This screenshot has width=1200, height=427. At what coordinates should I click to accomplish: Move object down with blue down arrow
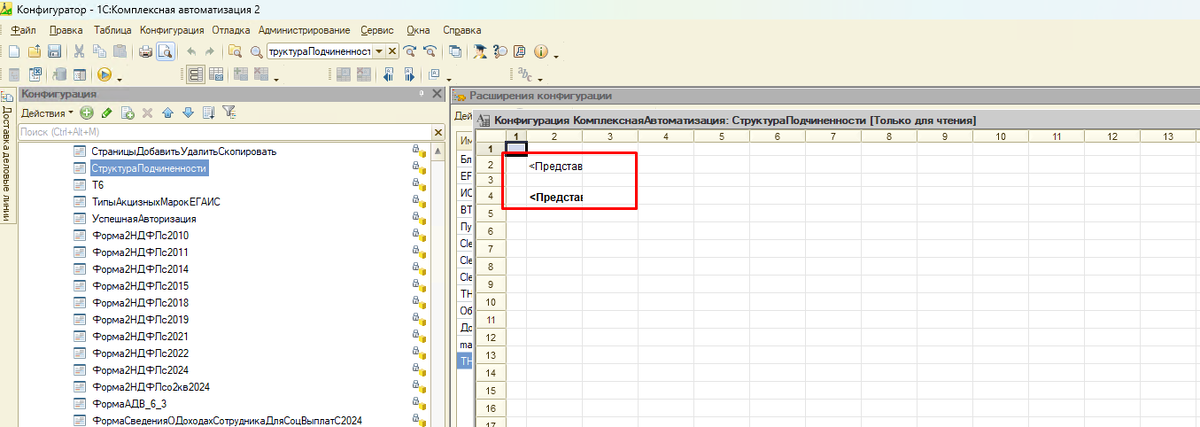[x=187, y=112]
